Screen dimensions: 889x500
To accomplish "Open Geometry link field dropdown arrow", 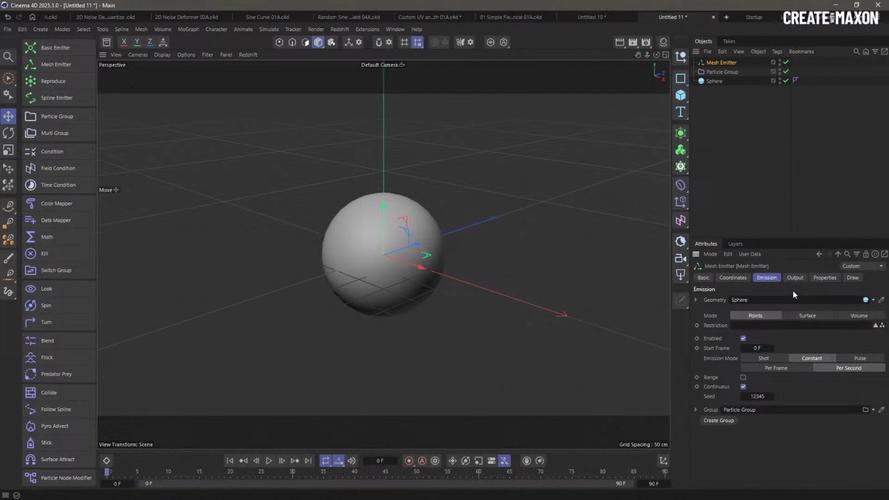I will point(873,300).
